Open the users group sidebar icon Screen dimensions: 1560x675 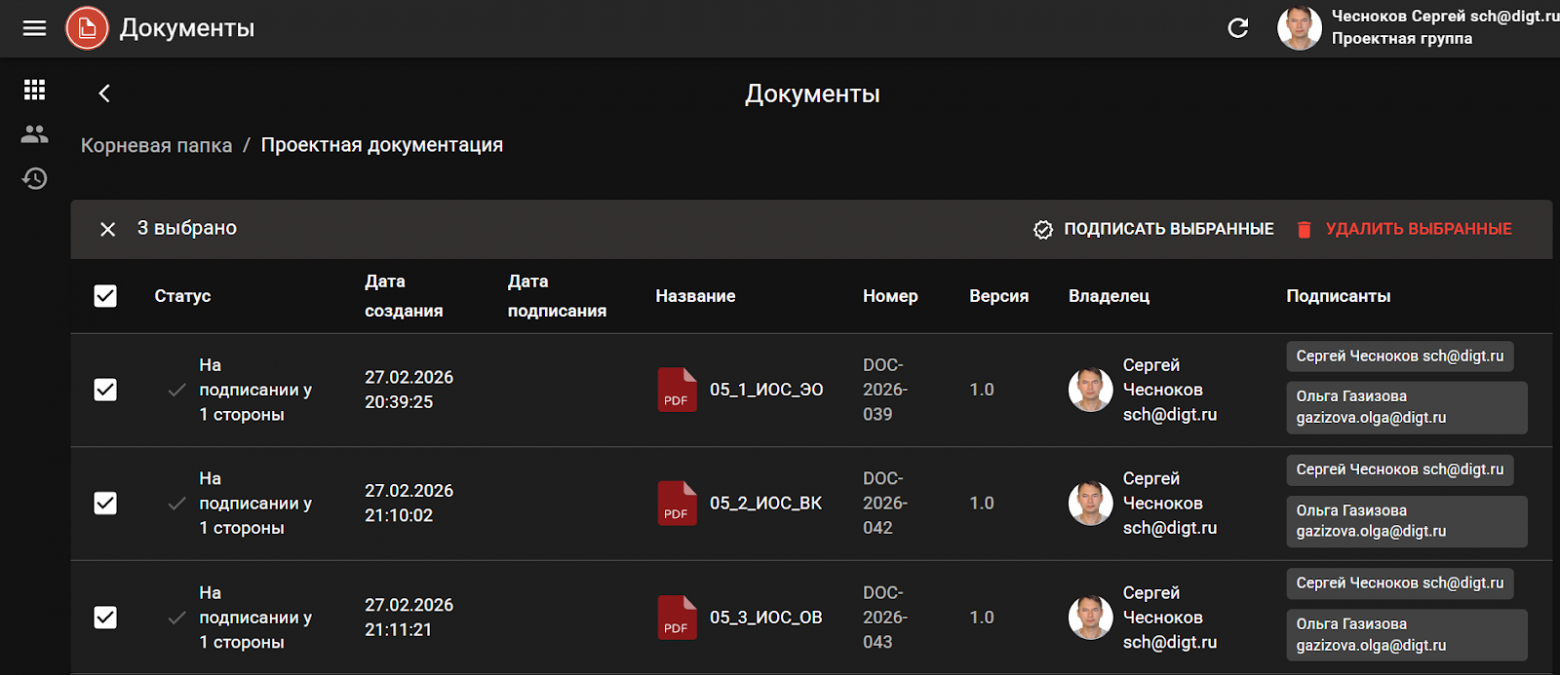35,134
